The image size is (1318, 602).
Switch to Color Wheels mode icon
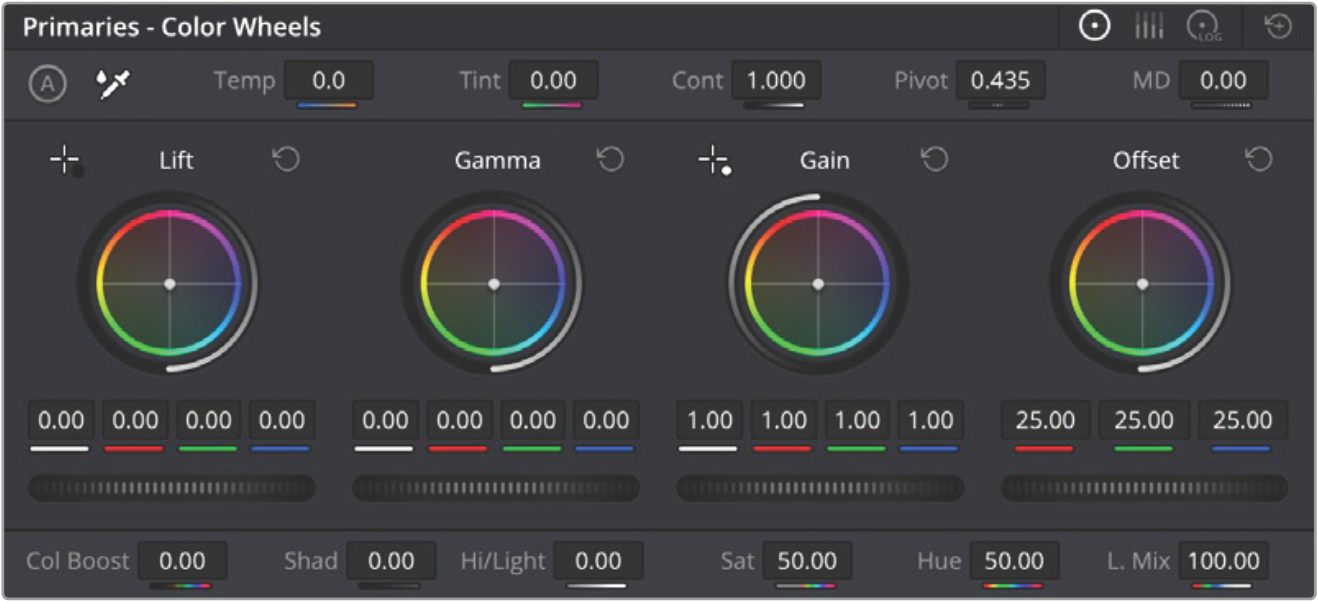(x=1095, y=27)
